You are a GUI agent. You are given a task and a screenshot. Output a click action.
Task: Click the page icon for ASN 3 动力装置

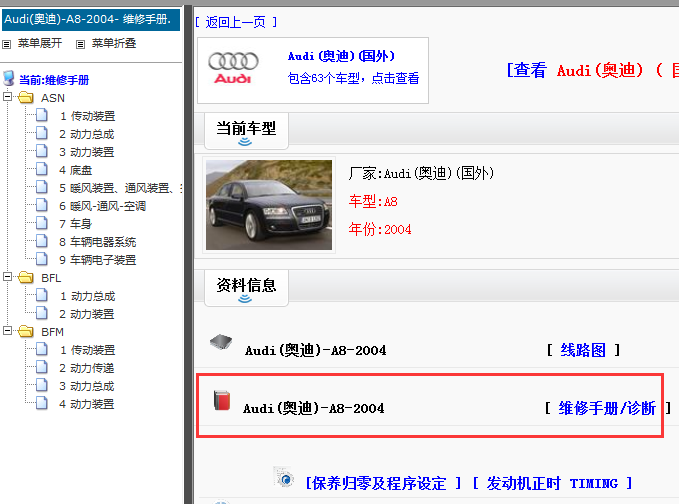[42, 151]
